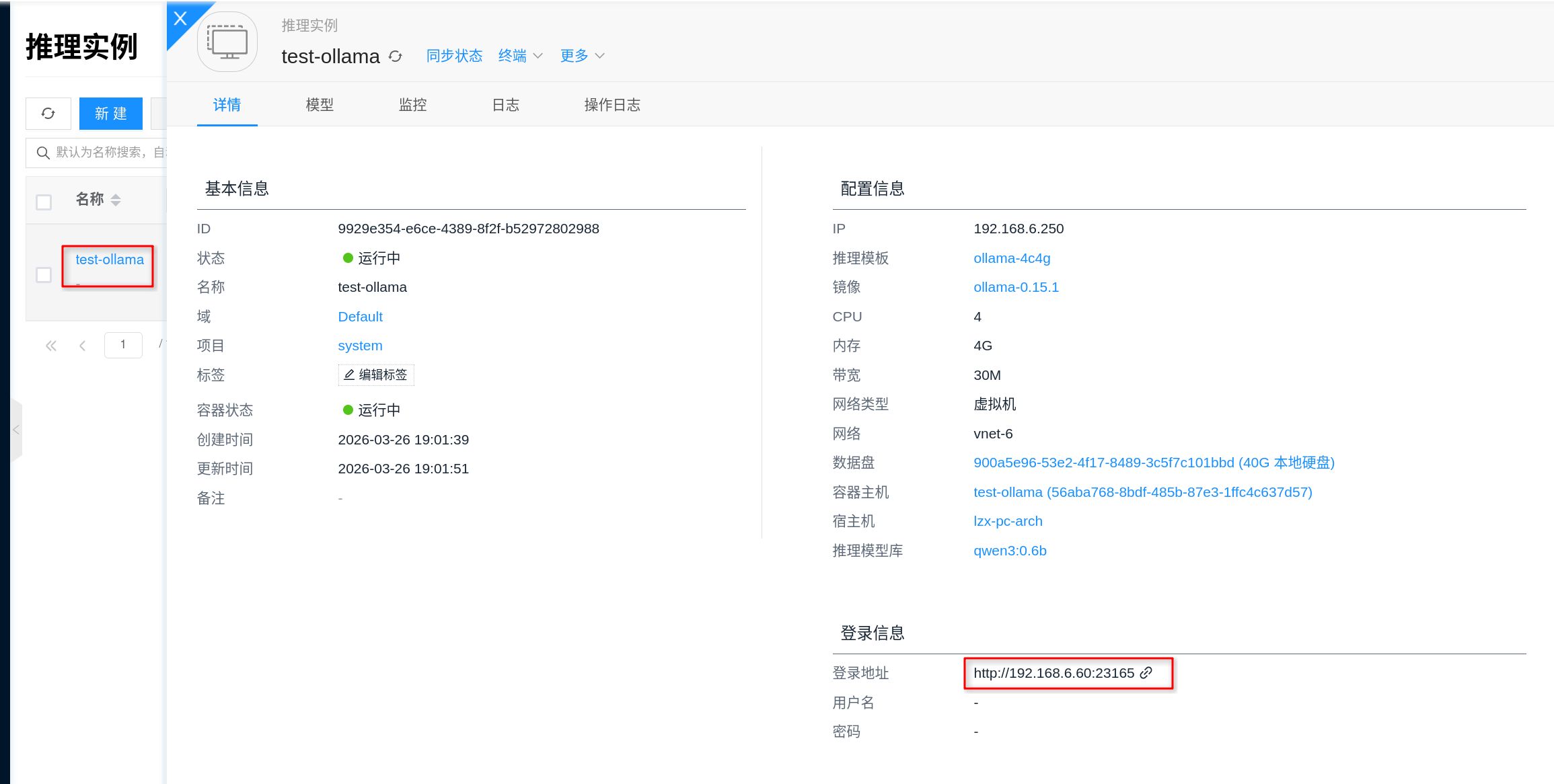Image resolution: width=1554 pixels, height=784 pixels.
Task: Click the search magnifier icon
Action: [x=43, y=153]
